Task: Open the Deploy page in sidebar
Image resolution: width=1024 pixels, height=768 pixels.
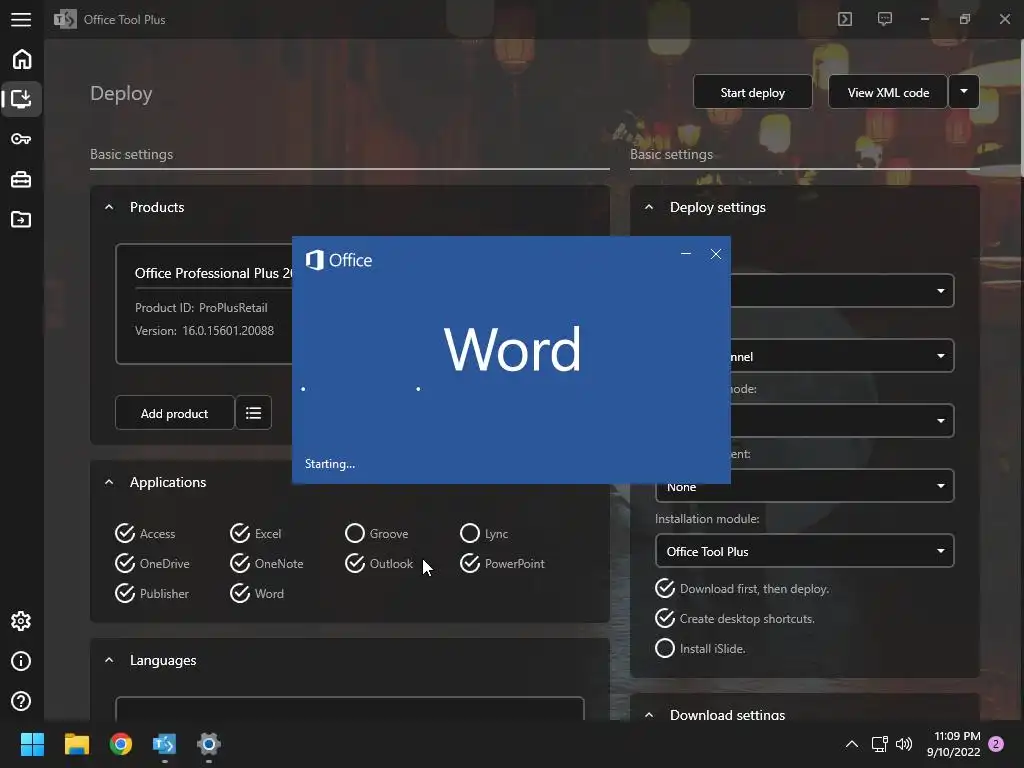Action: point(22,99)
